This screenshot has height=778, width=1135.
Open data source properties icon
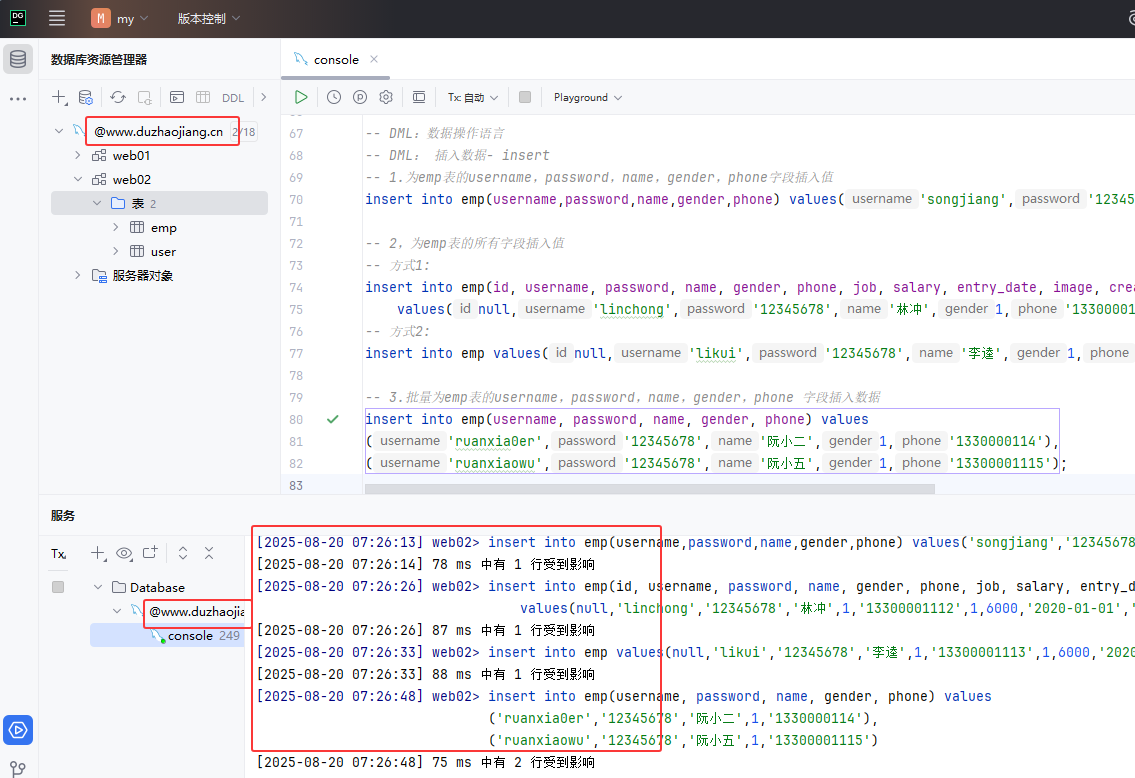pos(86,97)
